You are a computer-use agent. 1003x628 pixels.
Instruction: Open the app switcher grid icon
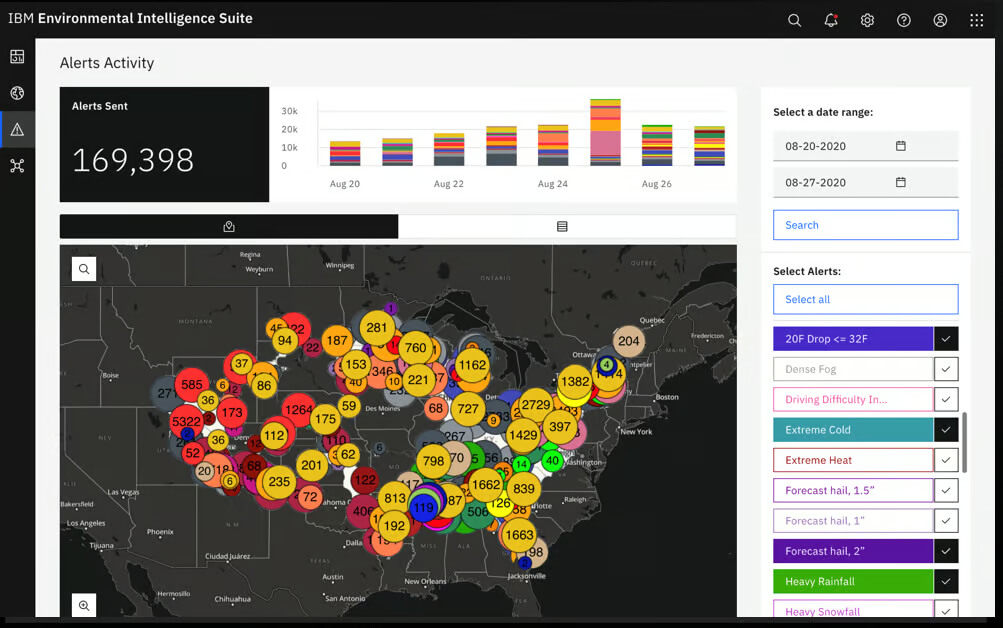[977, 20]
